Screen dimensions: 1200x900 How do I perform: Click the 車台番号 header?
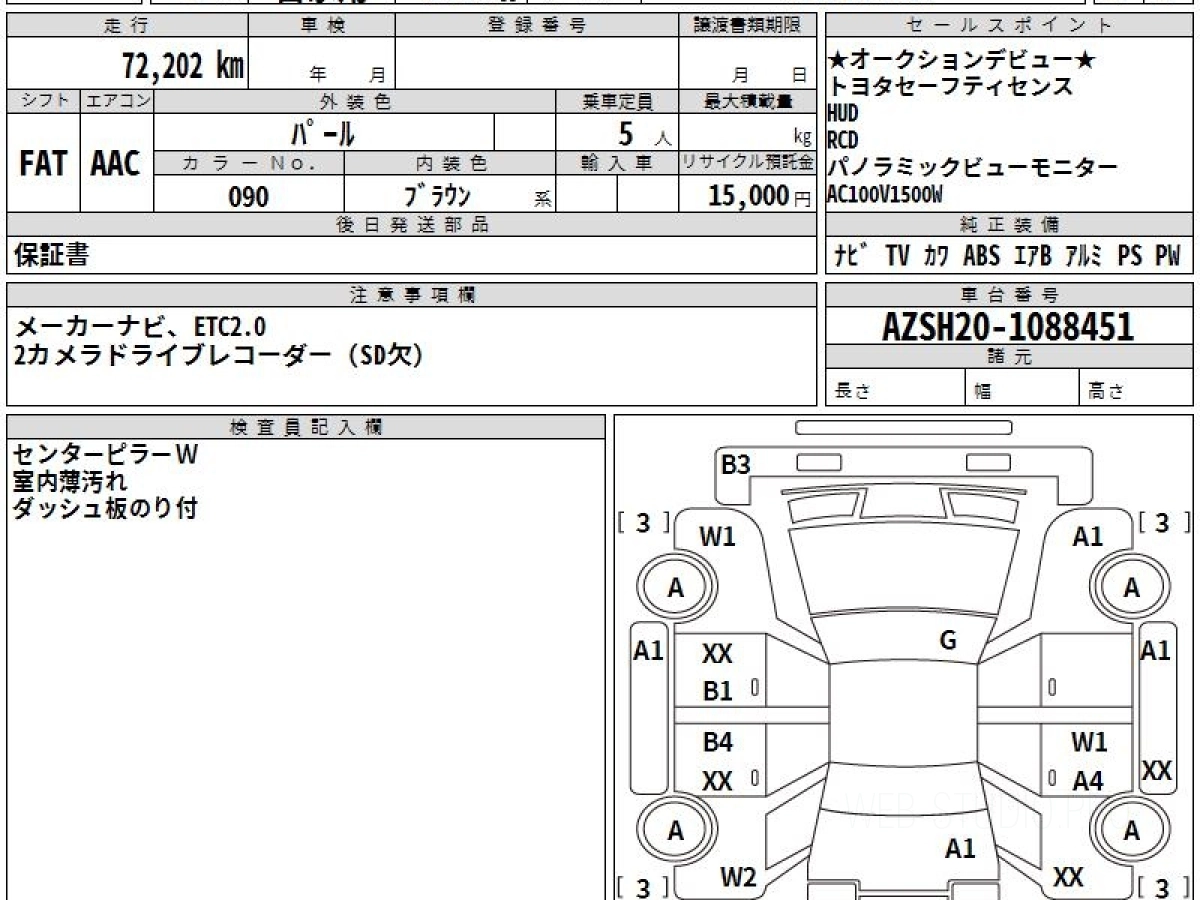[1009, 295]
